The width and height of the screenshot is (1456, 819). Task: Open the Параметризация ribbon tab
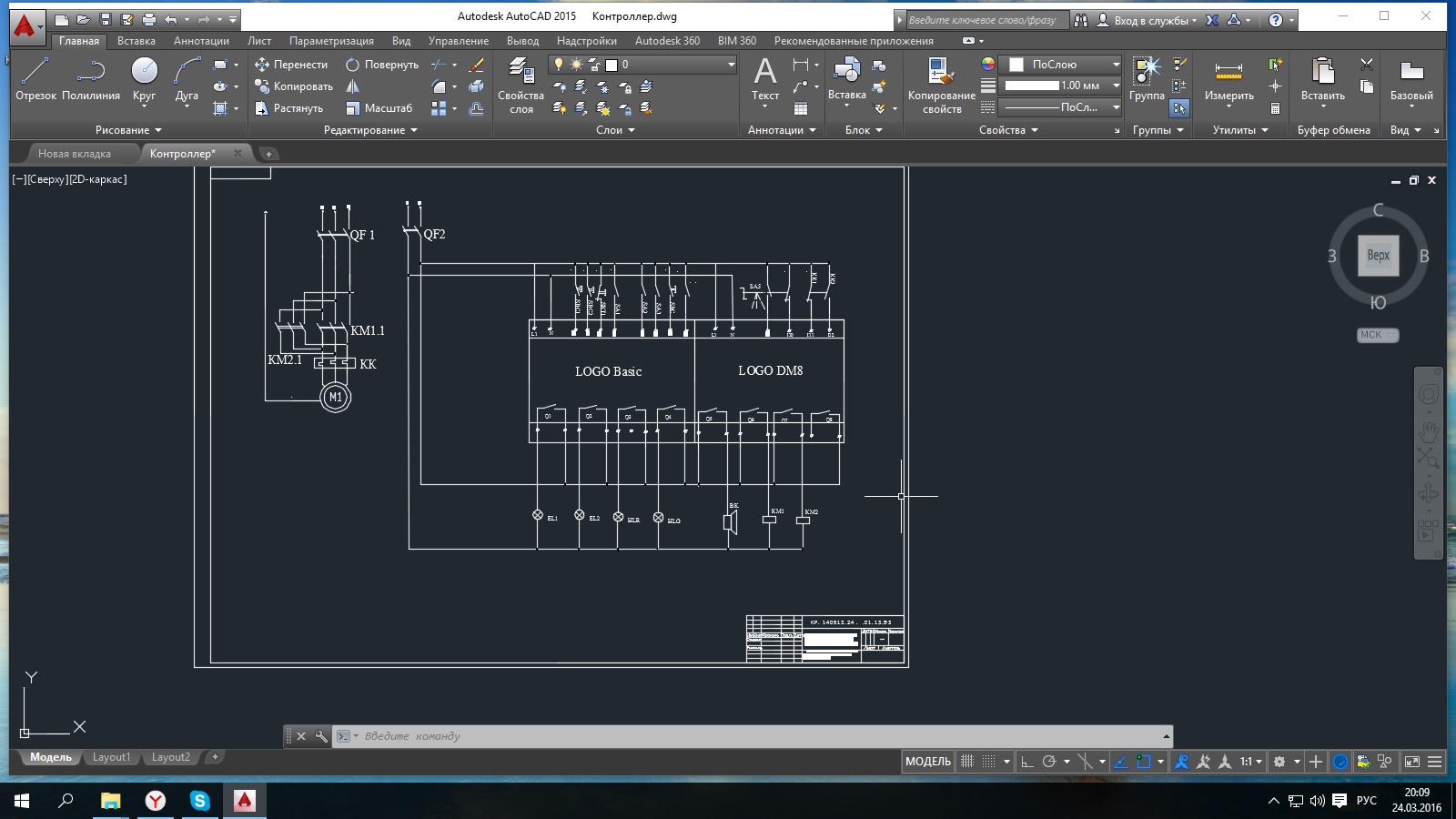[331, 41]
